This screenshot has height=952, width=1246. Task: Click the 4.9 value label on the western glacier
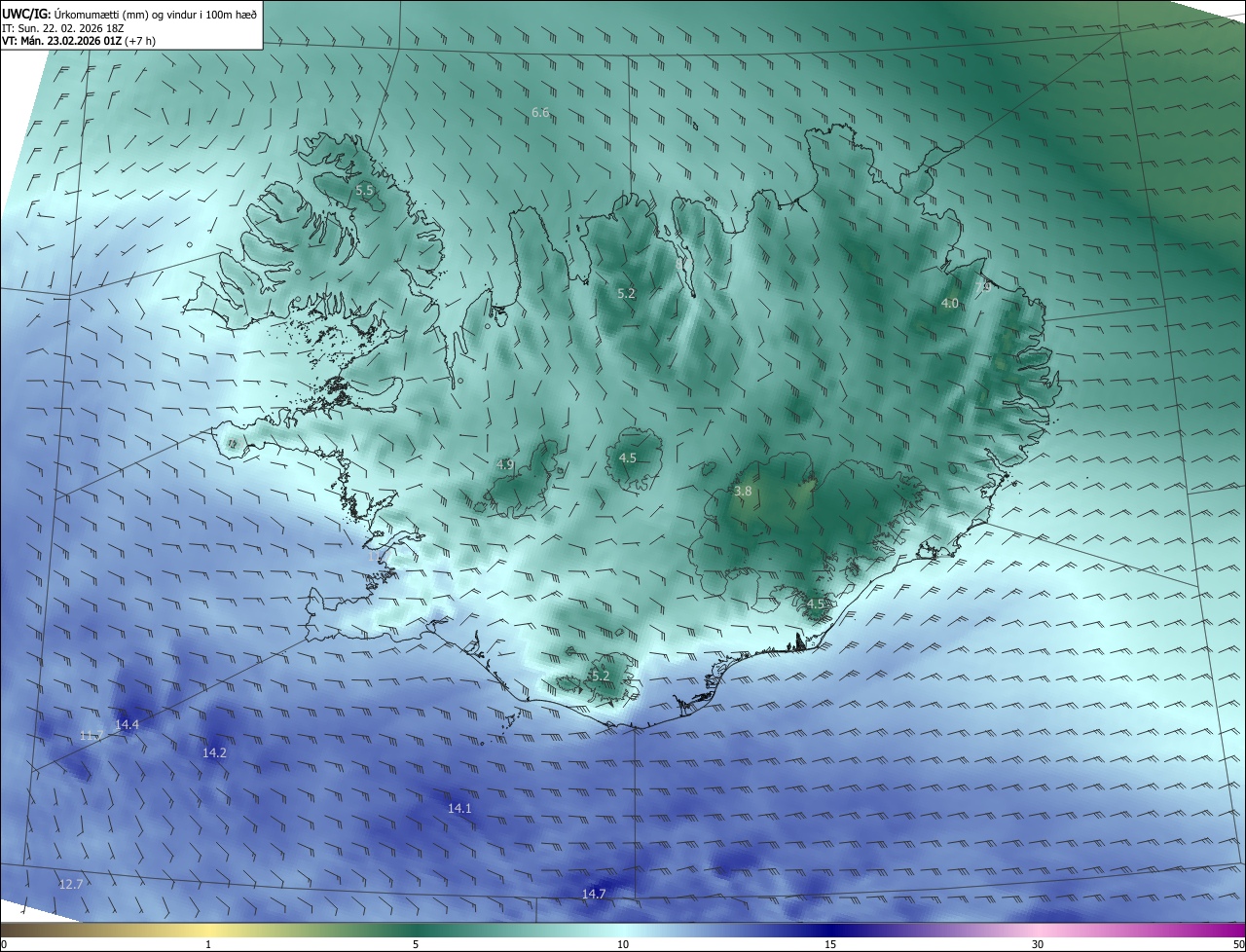pos(504,465)
